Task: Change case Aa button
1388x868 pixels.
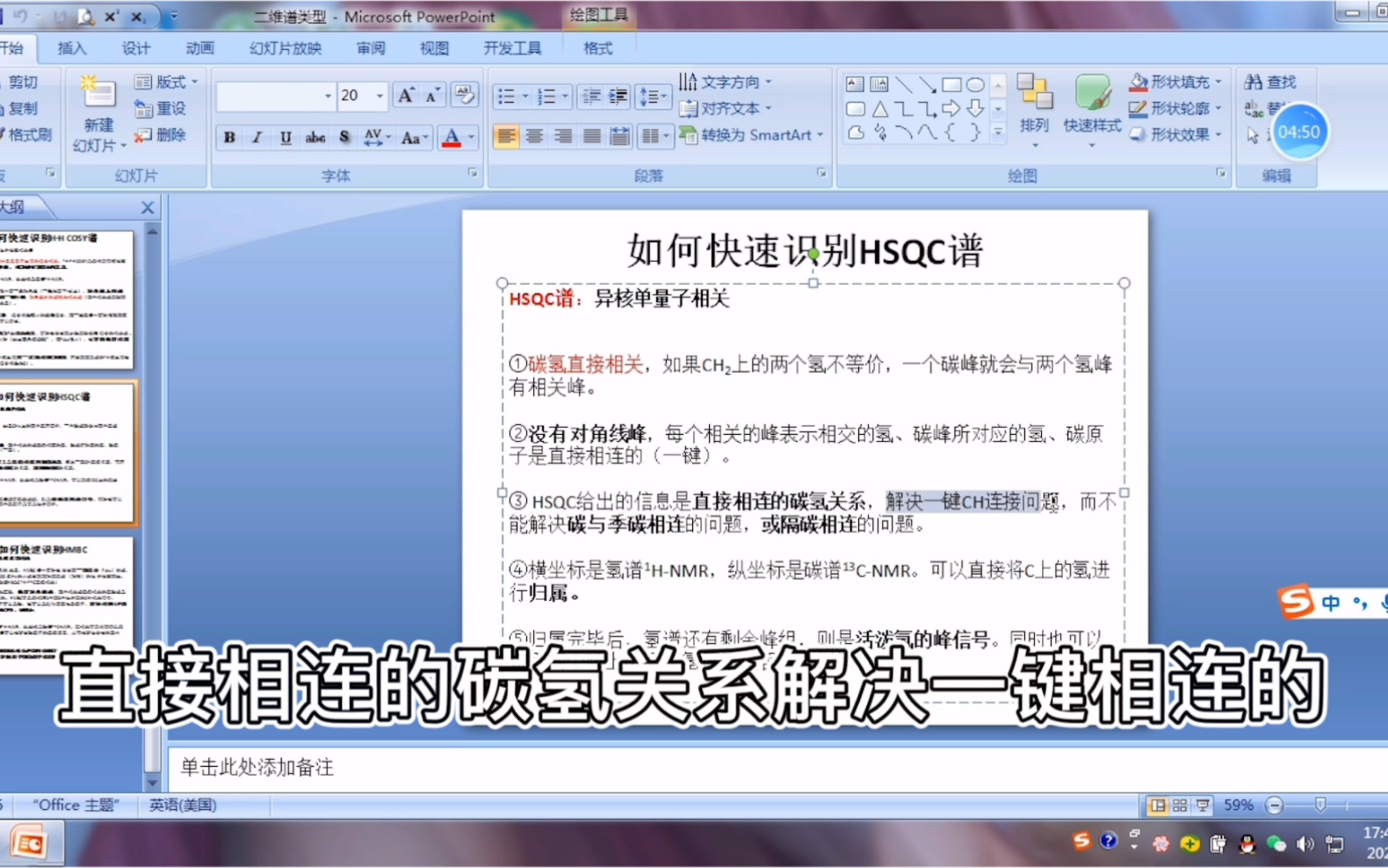Action: coord(413,137)
